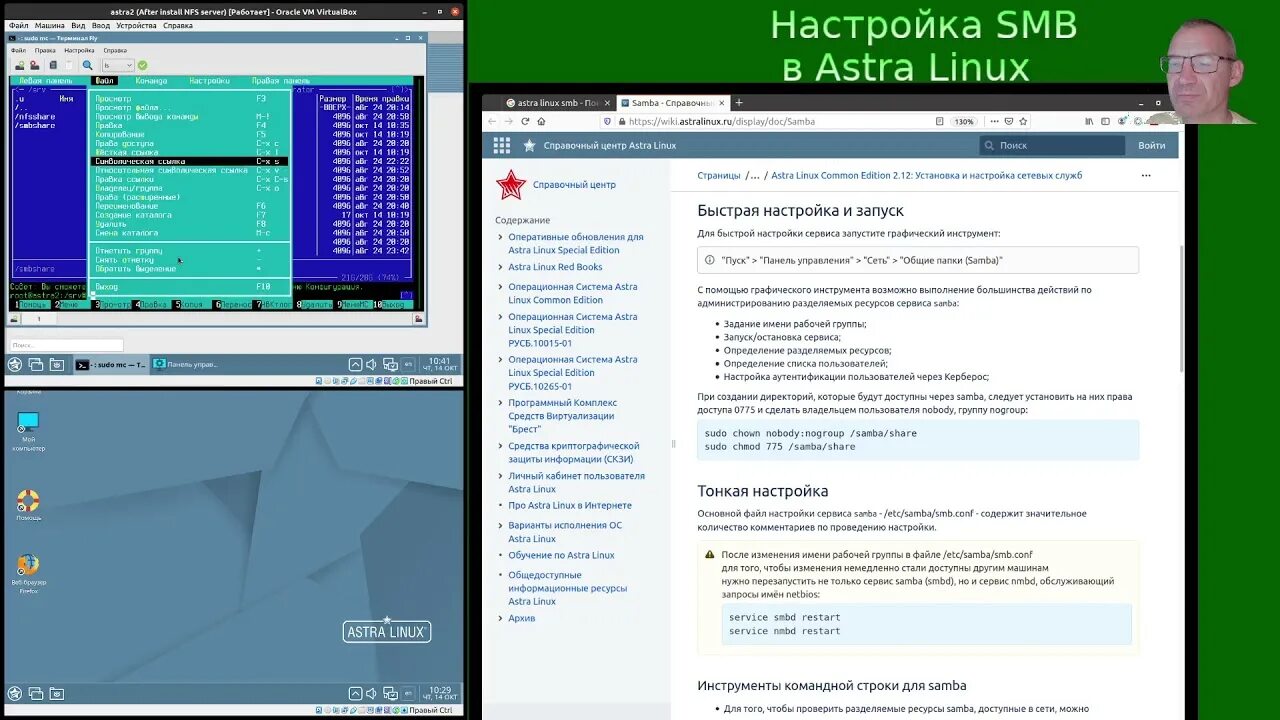Image resolution: width=1280 pixels, height=720 pixels.
Task: Open the Мой компьютер desktop icon
Action: 28,431
